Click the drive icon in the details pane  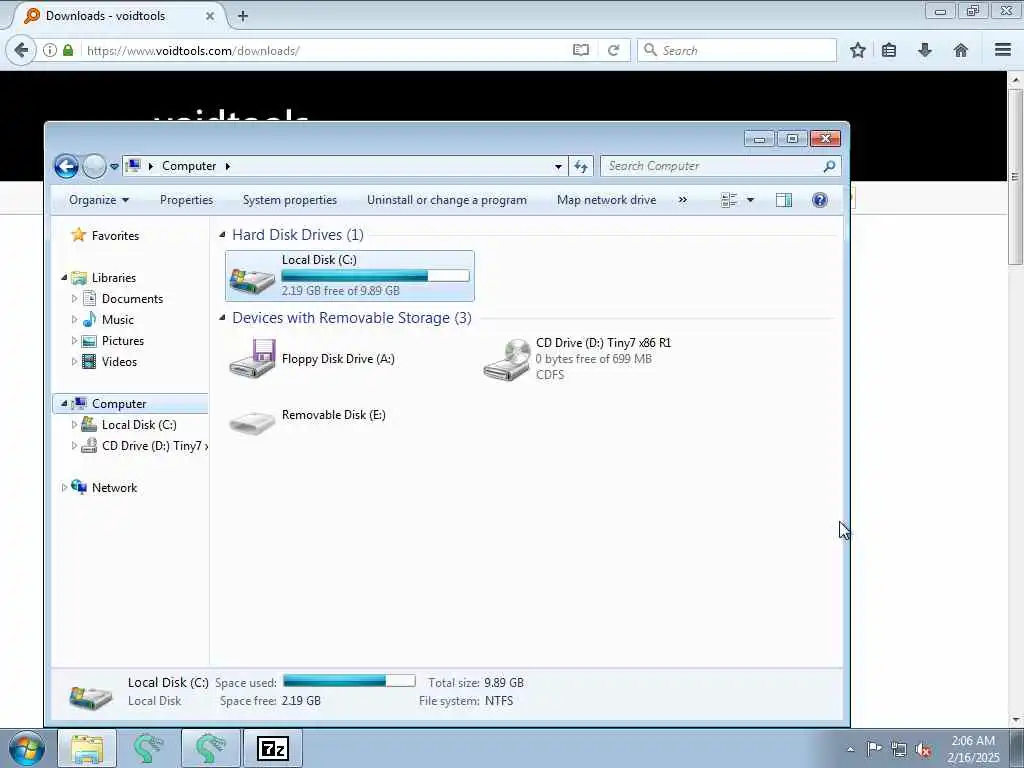[x=91, y=697]
